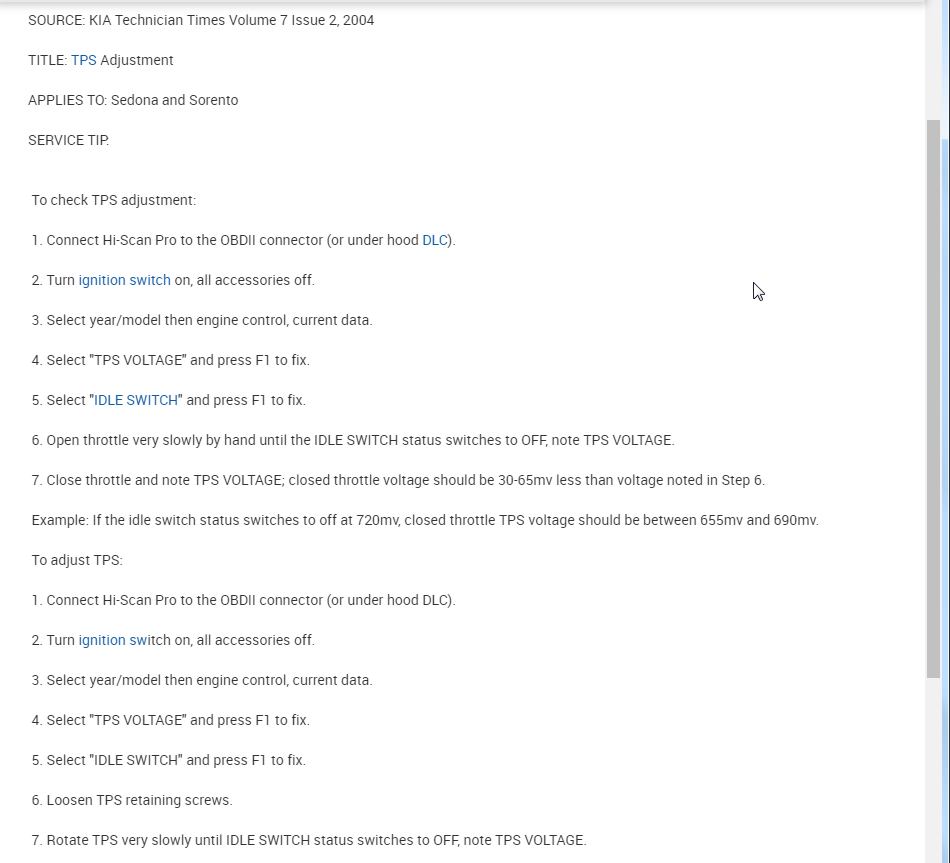This screenshot has width=950, height=863.
Task: Click the scrollbar track above the scroll thumb
Action: coord(933,60)
